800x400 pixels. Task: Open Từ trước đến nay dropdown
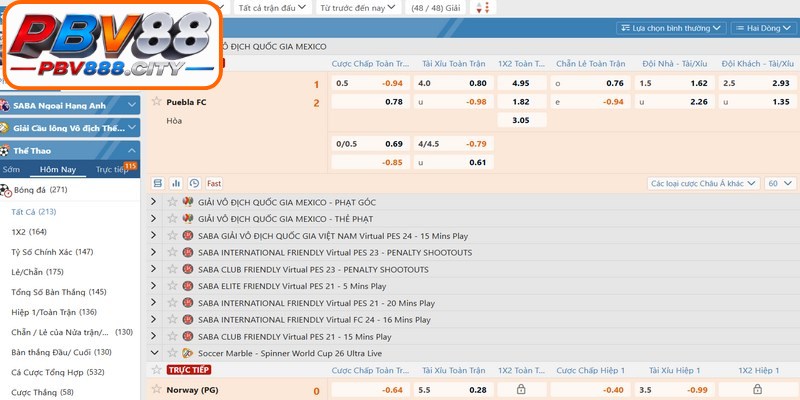(358, 7)
